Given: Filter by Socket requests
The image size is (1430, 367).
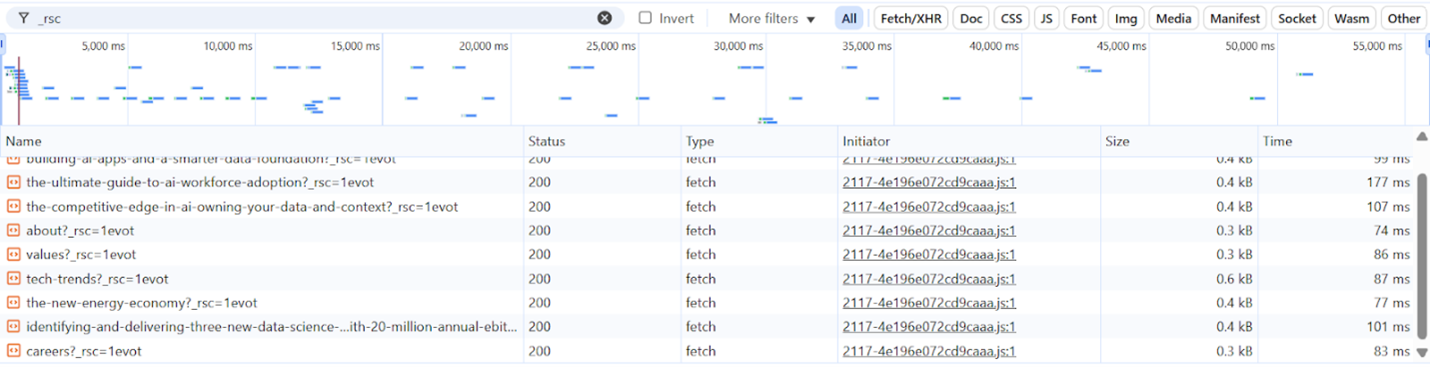Looking at the screenshot, I should 1298,18.
